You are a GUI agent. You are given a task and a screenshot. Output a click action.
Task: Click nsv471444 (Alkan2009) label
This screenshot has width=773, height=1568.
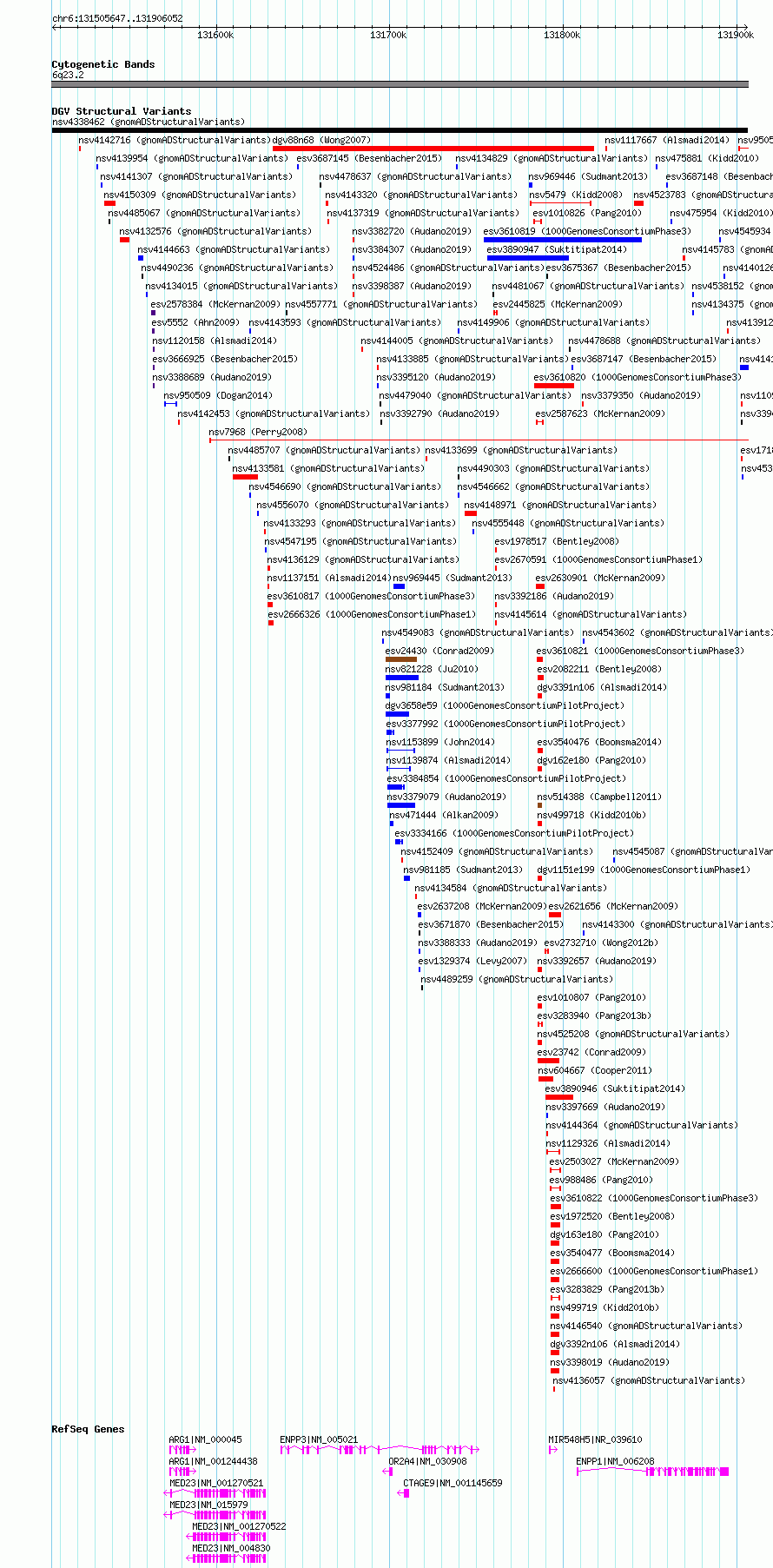[x=444, y=815]
